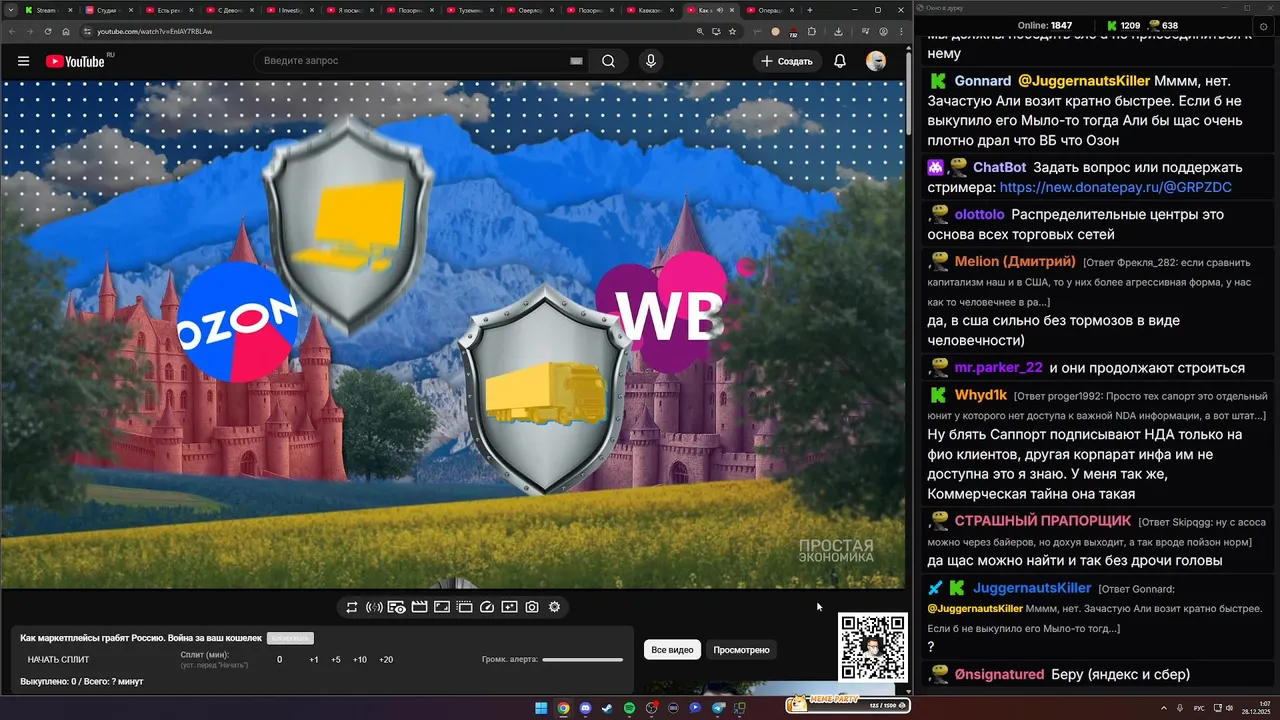
Task: Click username Melion (Дмитрий) in chat
Action: click(1015, 262)
